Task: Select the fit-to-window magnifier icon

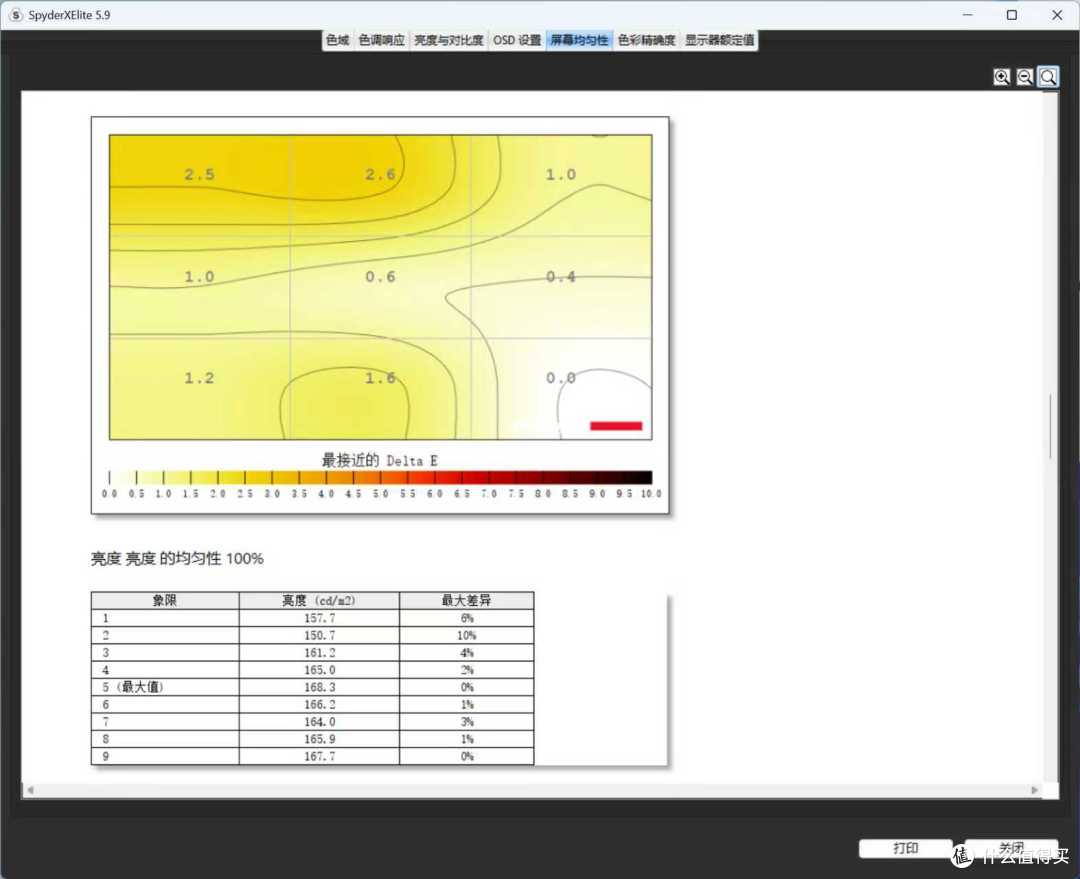Action: [x=1048, y=77]
